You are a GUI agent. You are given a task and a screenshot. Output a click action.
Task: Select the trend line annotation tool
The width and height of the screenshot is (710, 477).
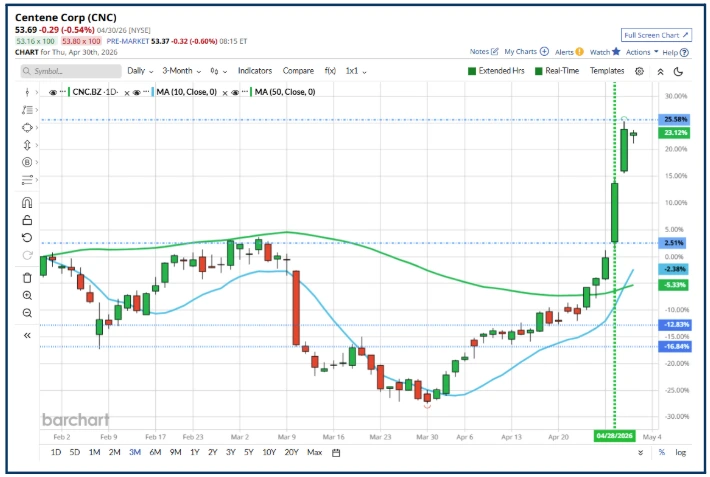(x=27, y=110)
